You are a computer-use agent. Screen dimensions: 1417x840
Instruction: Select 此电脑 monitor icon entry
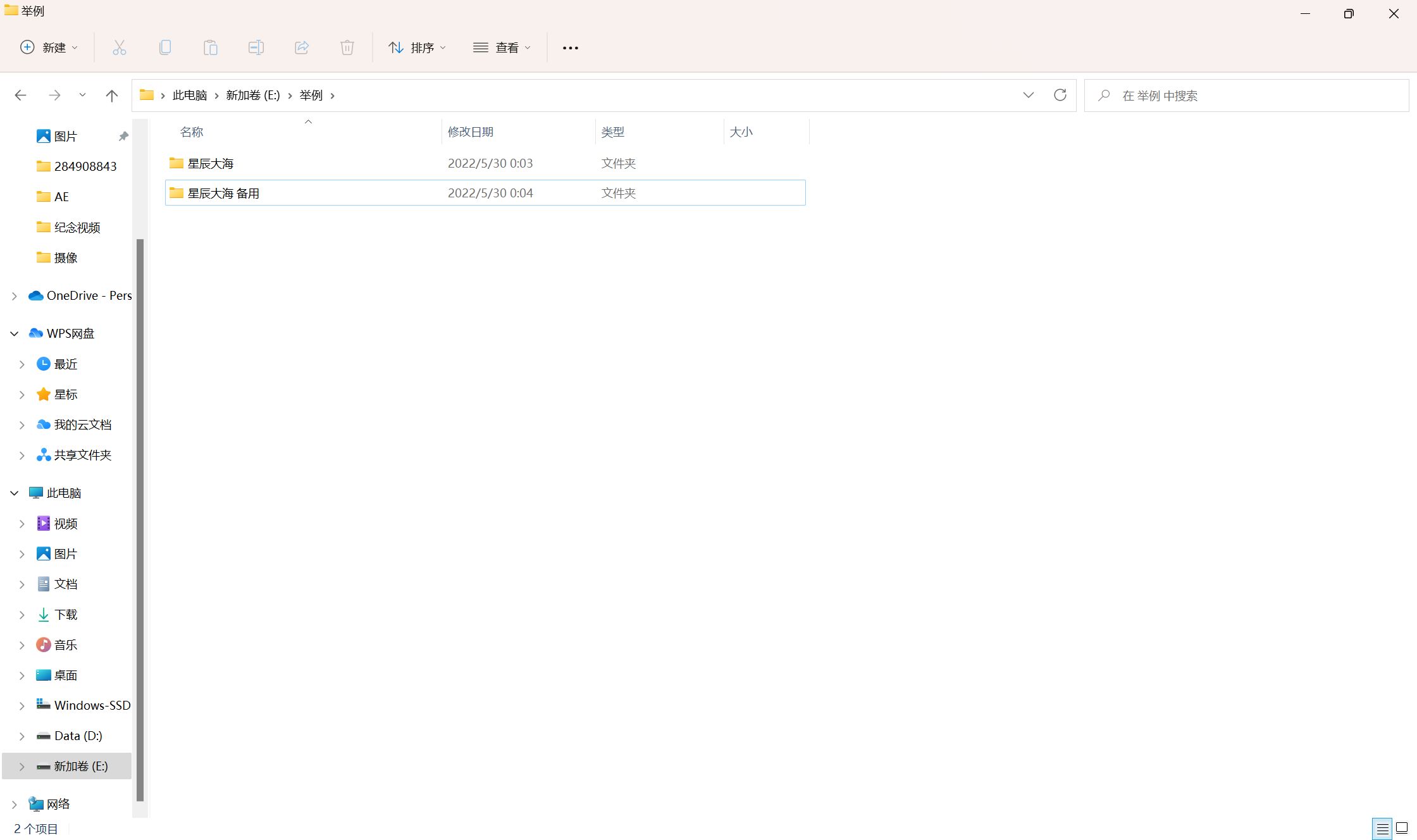[x=36, y=493]
